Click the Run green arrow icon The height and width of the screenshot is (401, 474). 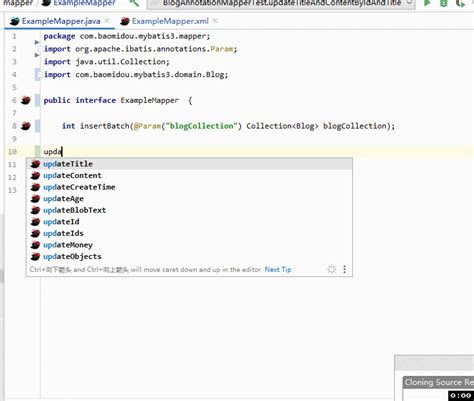tap(427, 3)
